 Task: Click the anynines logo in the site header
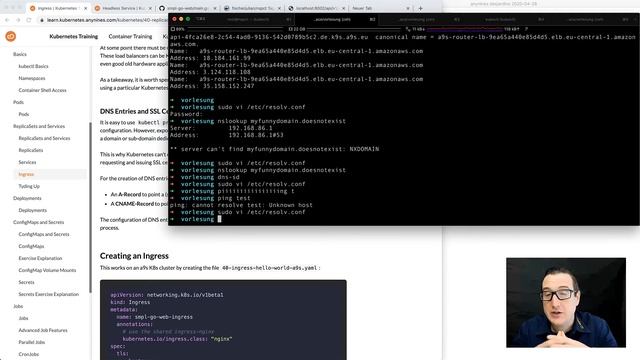(11, 36)
